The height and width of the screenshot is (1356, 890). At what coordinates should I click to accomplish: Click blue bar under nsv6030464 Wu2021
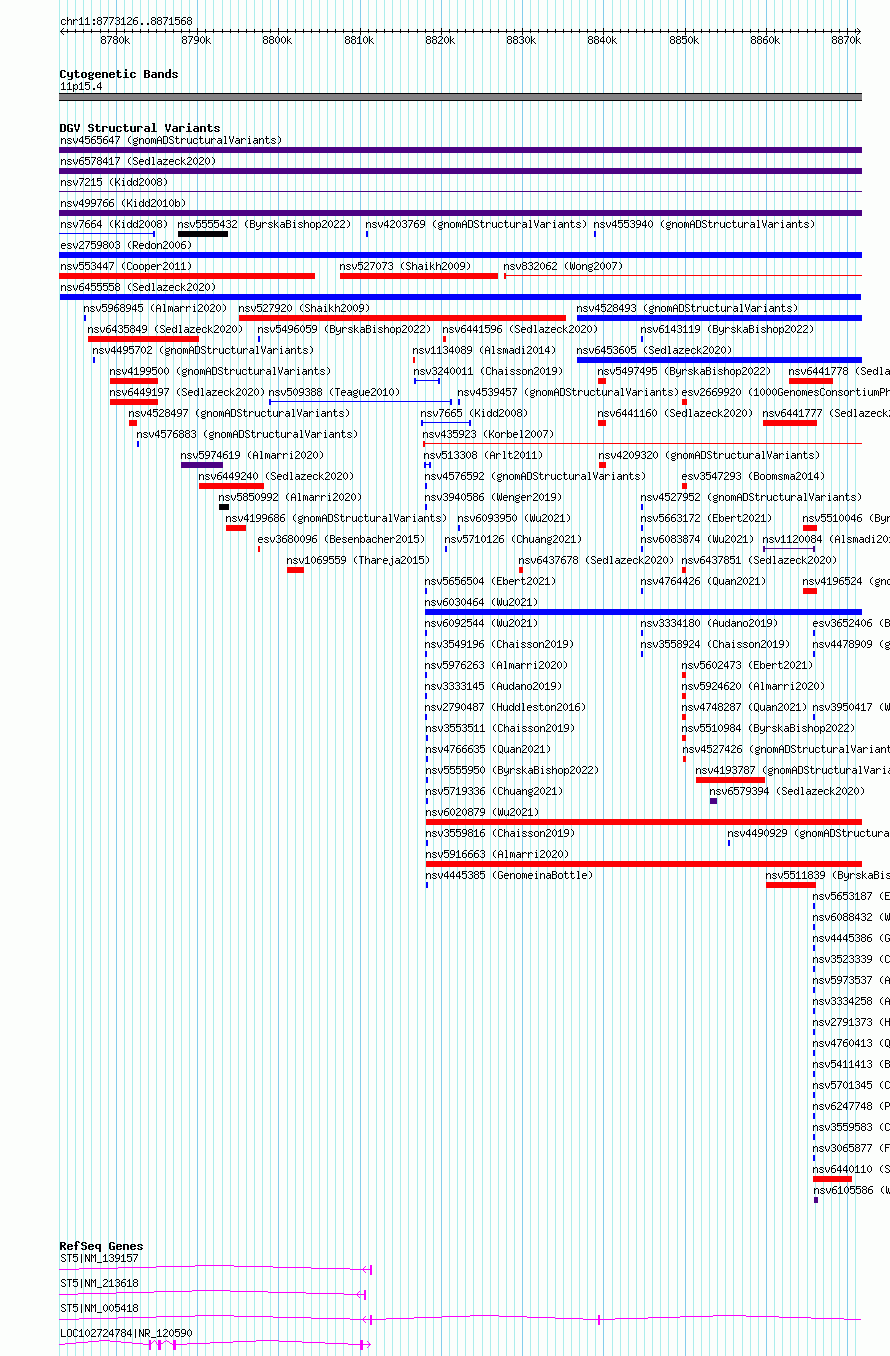(x=643, y=612)
